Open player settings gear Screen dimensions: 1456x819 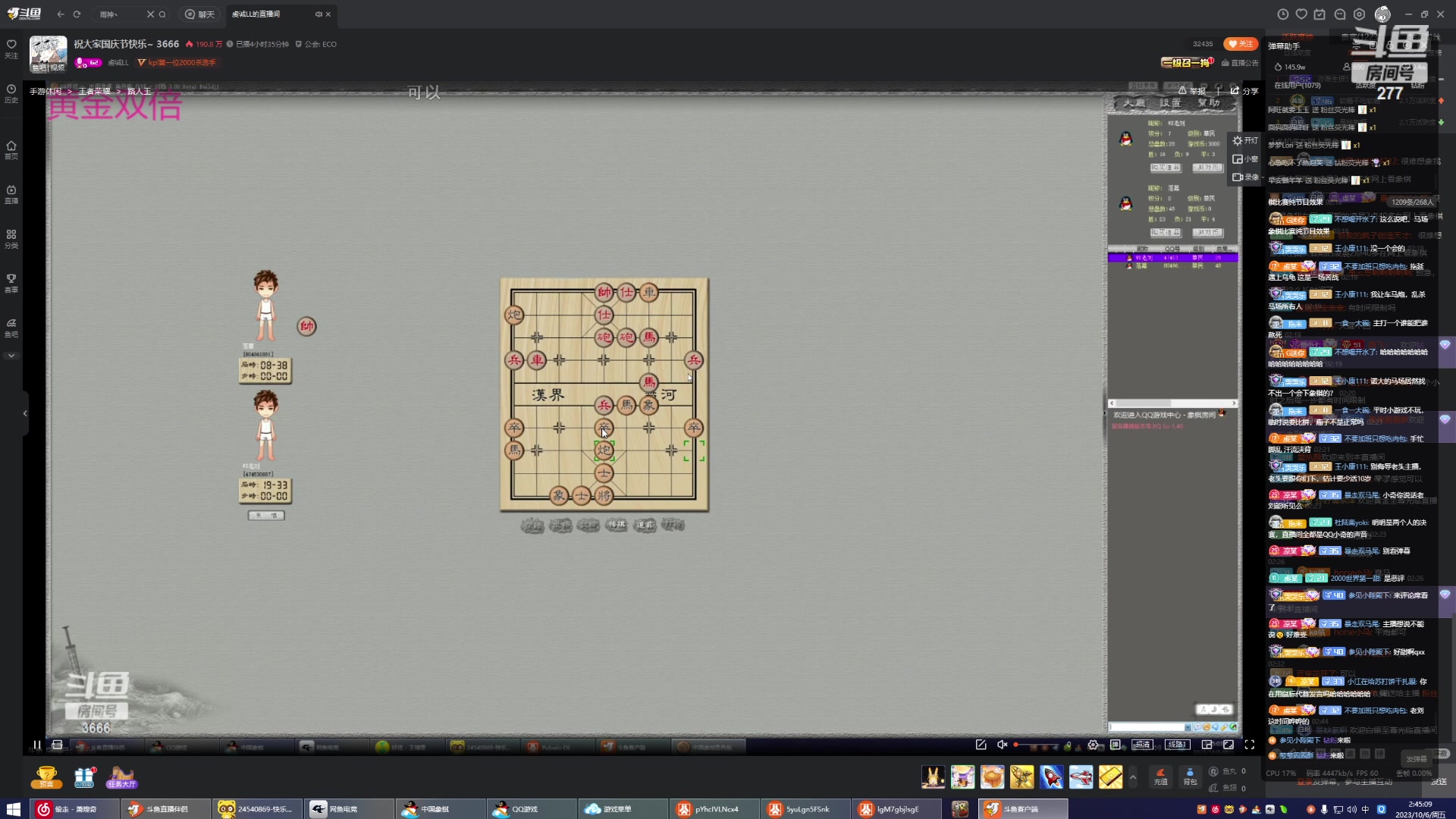(1093, 745)
